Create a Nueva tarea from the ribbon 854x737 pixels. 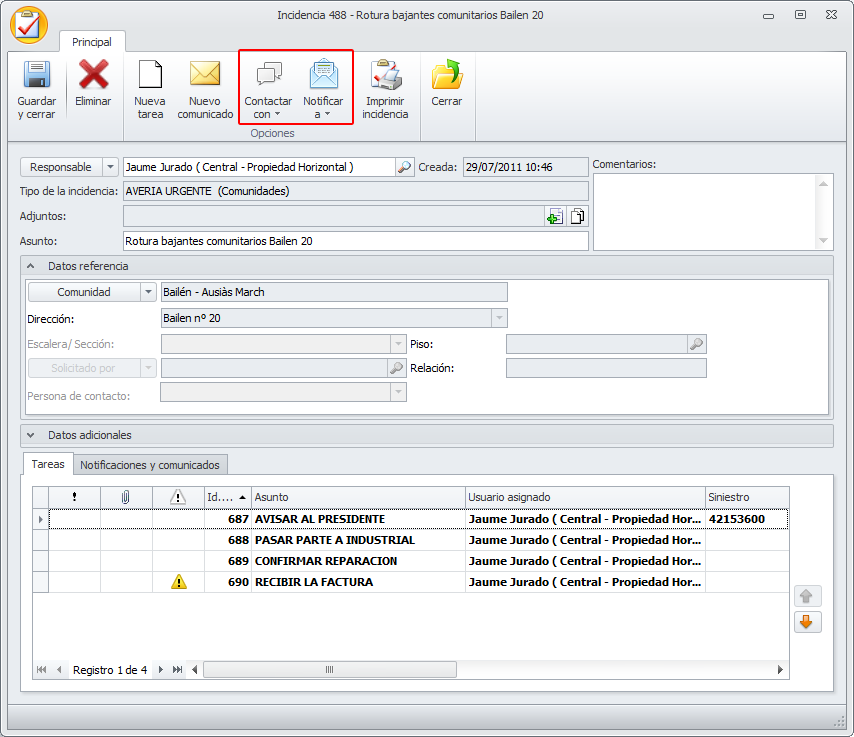tap(150, 90)
